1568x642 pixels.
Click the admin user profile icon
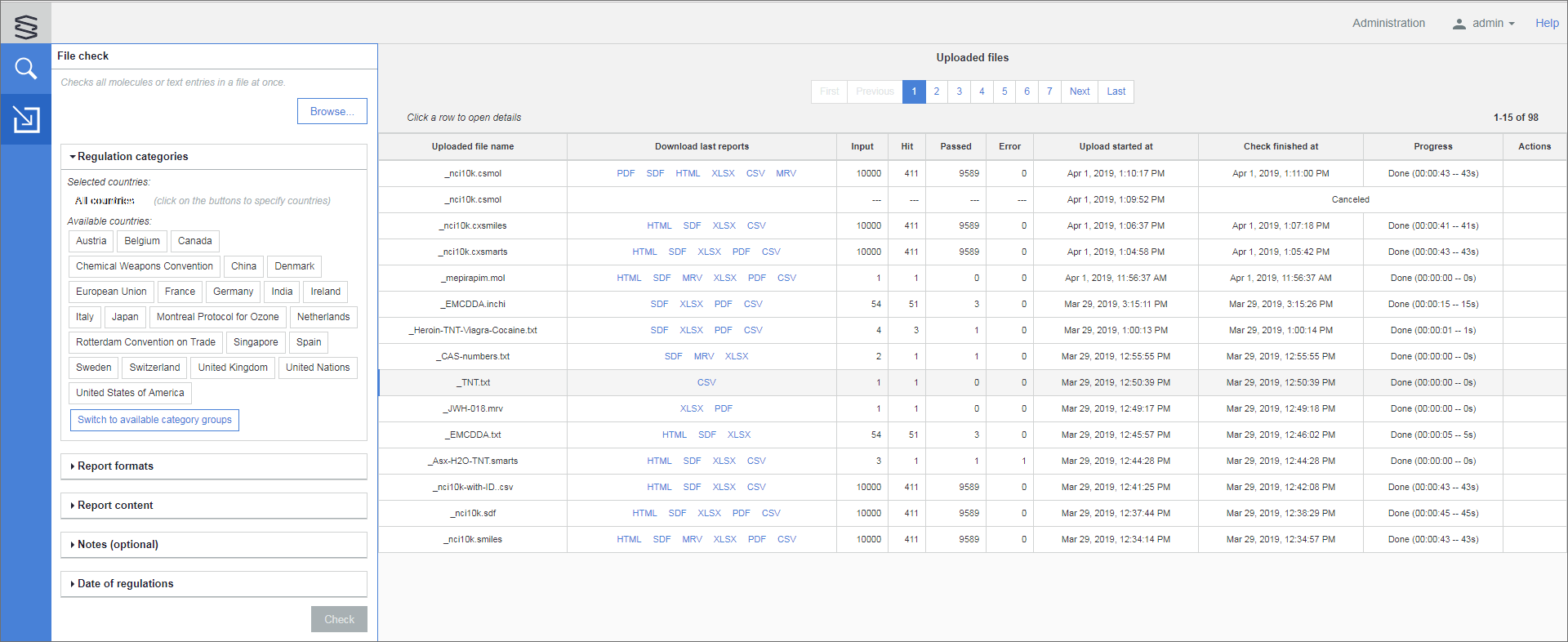[x=1459, y=24]
